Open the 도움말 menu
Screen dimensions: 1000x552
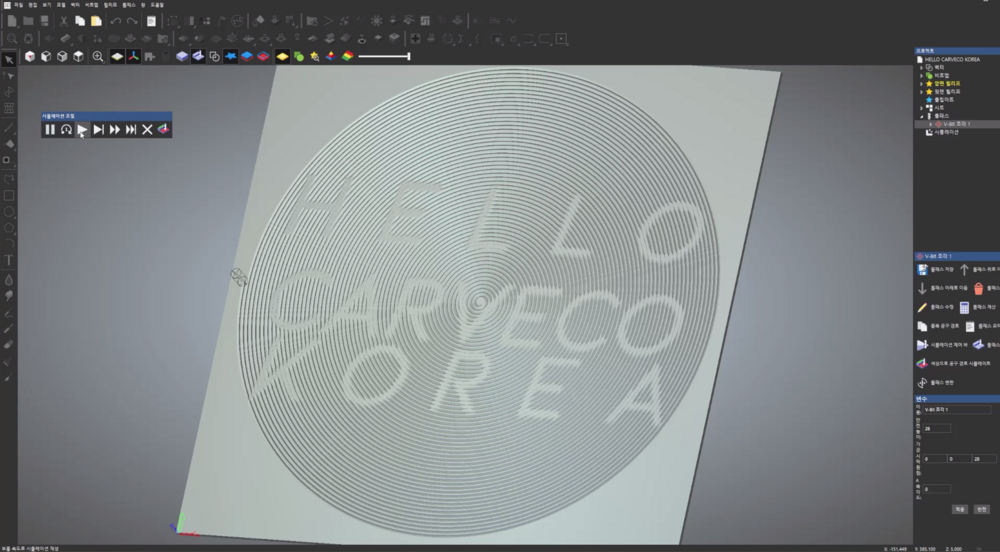tap(157, 4)
